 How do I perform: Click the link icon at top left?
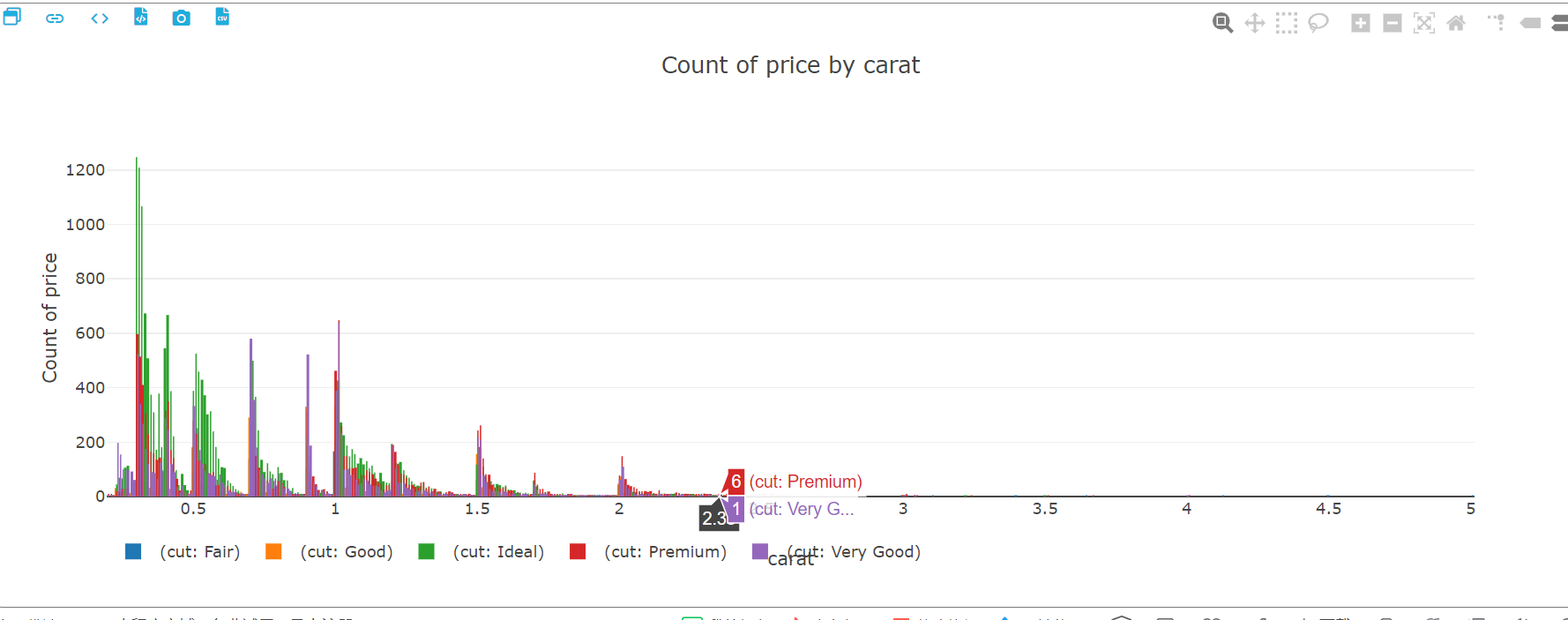point(55,18)
